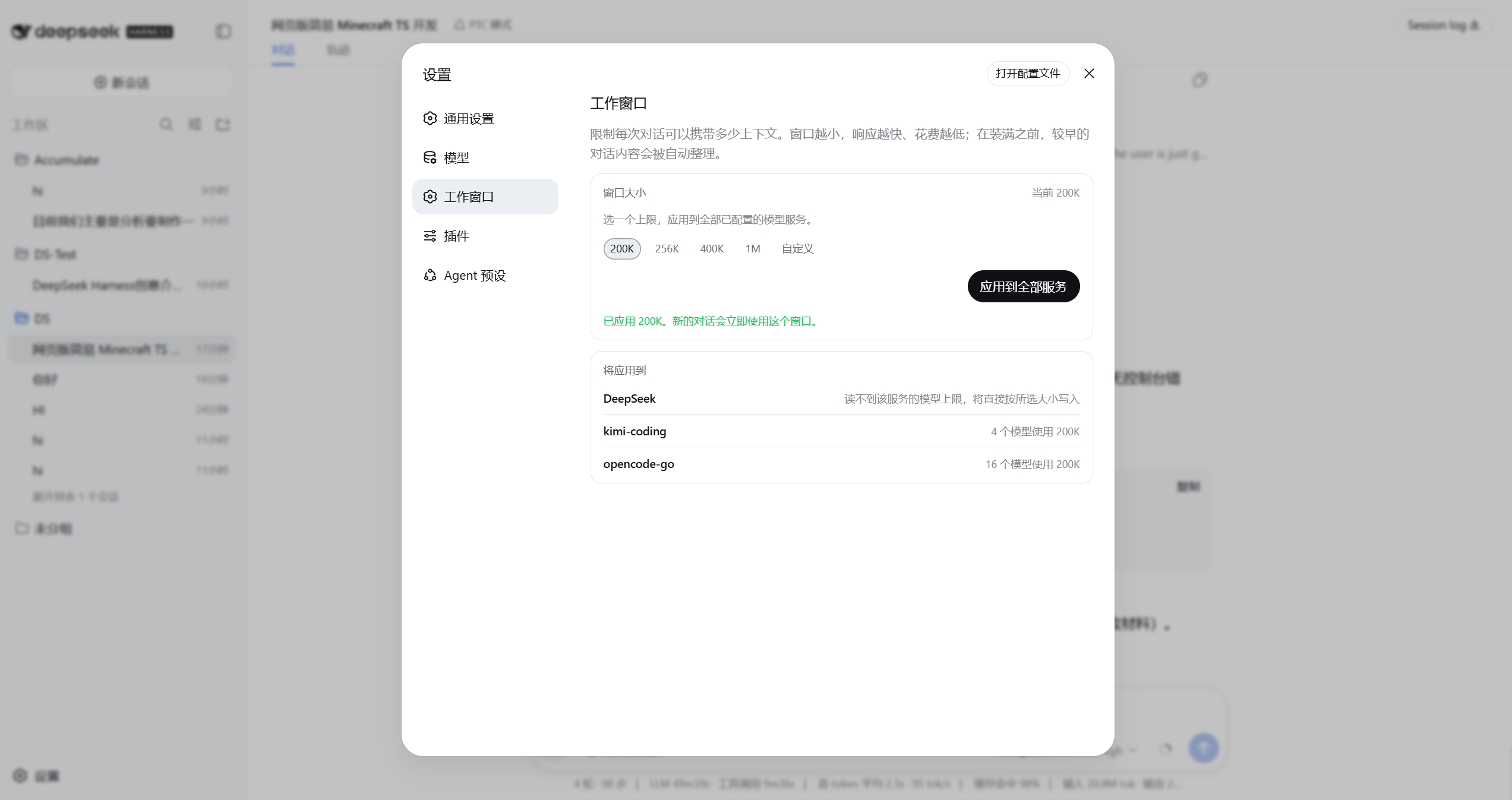Viewport: 1512px width, 800px height.
Task: Click the new-folder icon in the 工作区 header
Action: pyautogui.click(x=223, y=124)
